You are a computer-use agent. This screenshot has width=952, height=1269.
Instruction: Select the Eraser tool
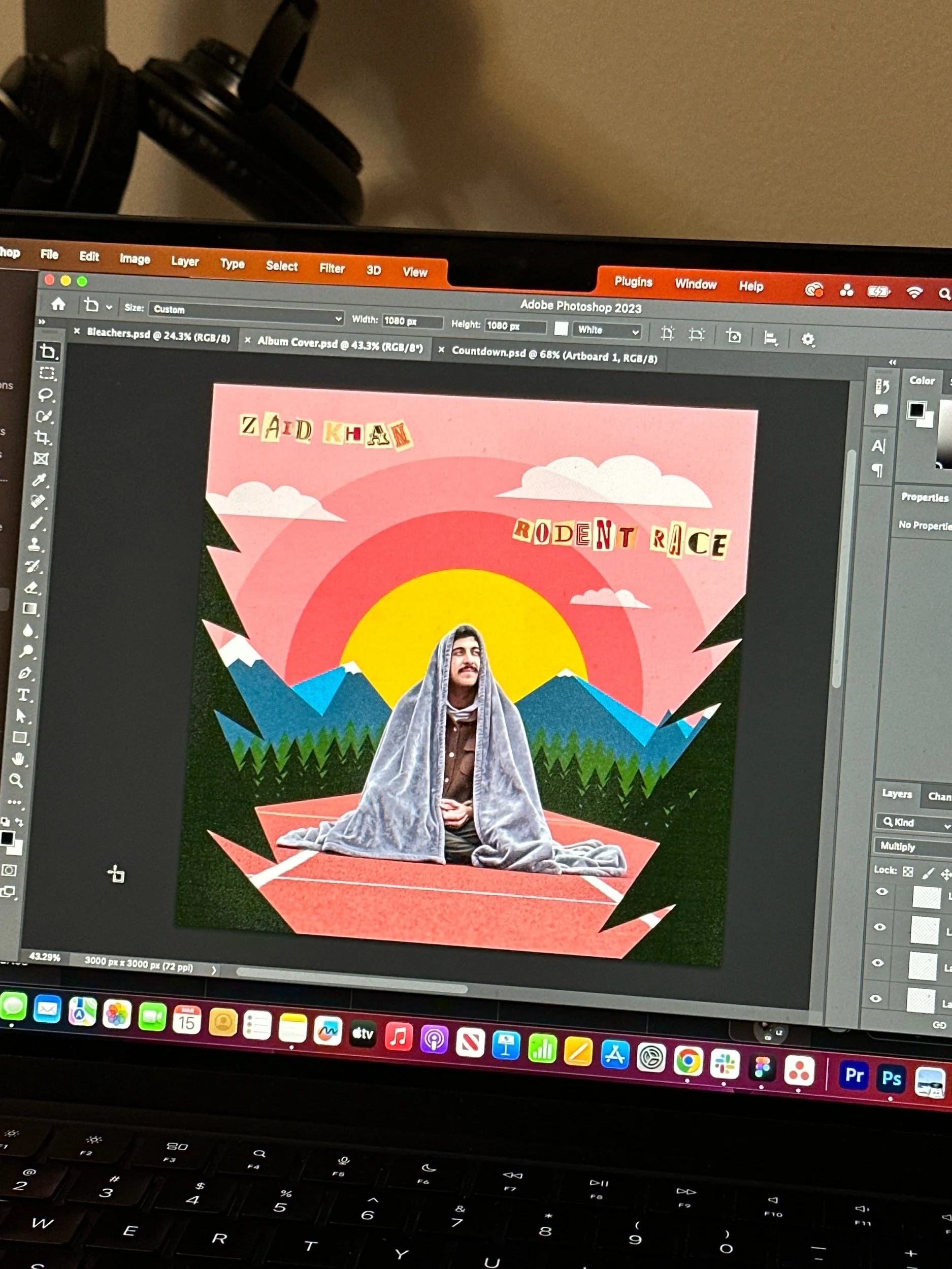(32, 588)
